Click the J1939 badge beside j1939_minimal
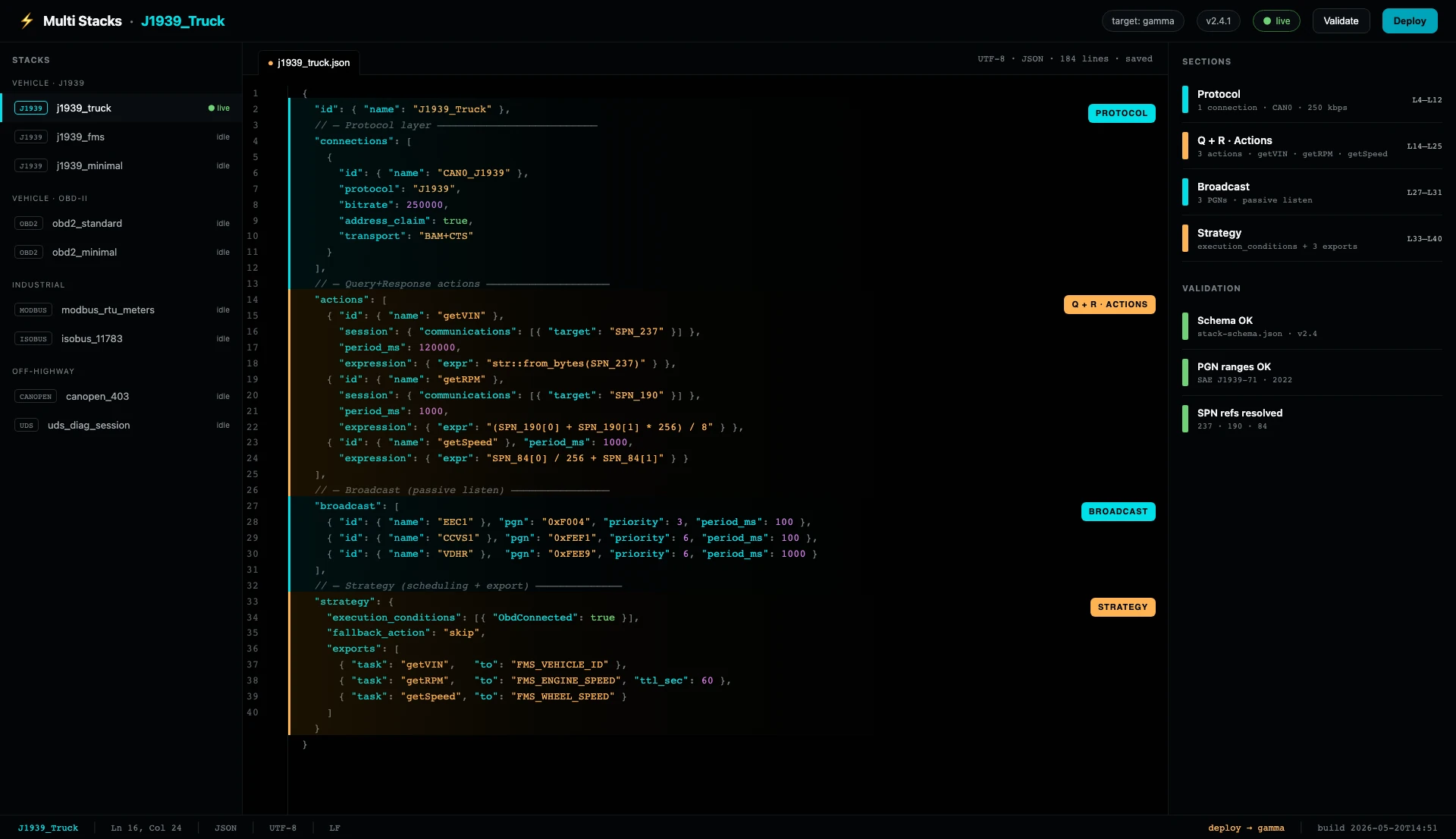 [31, 165]
